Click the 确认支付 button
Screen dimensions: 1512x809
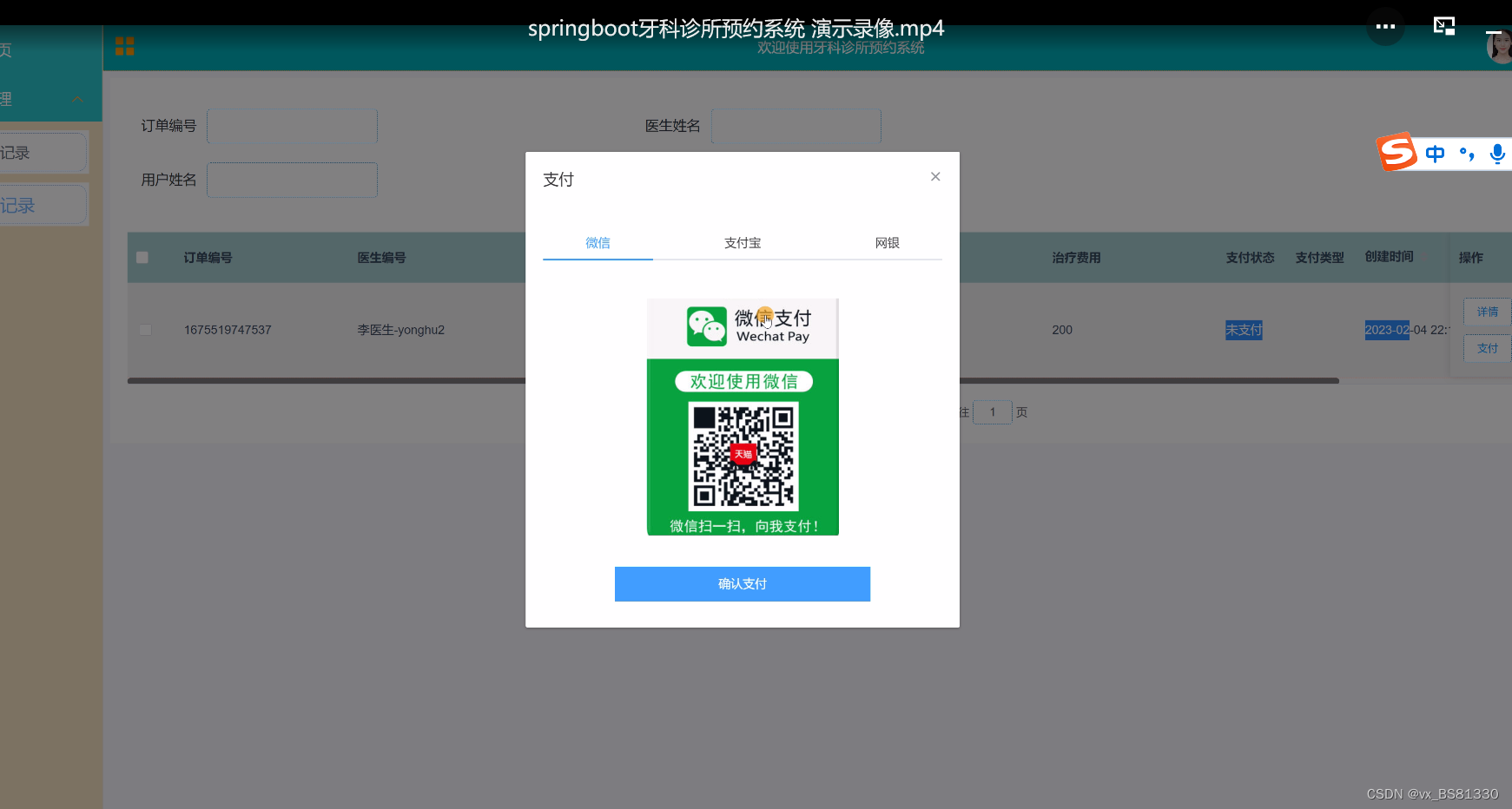click(743, 584)
